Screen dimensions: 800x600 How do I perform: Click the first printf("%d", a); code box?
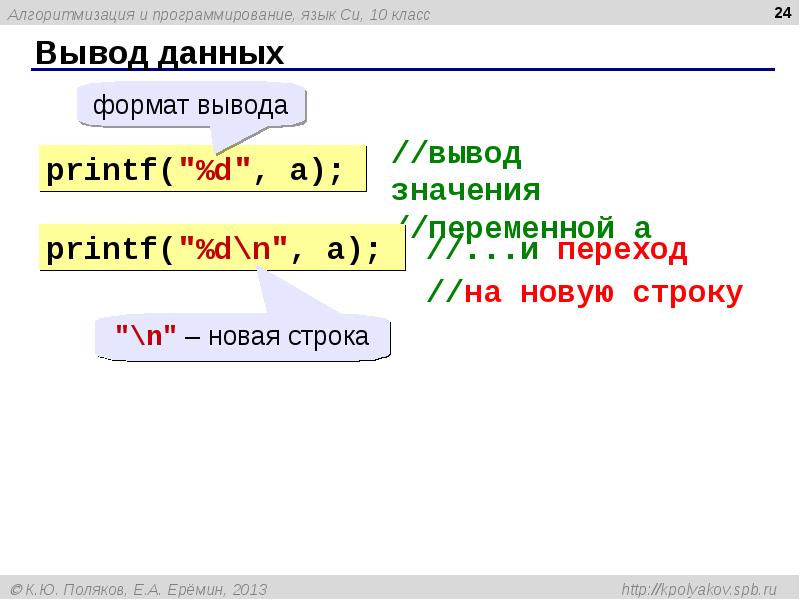tap(200, 169)
